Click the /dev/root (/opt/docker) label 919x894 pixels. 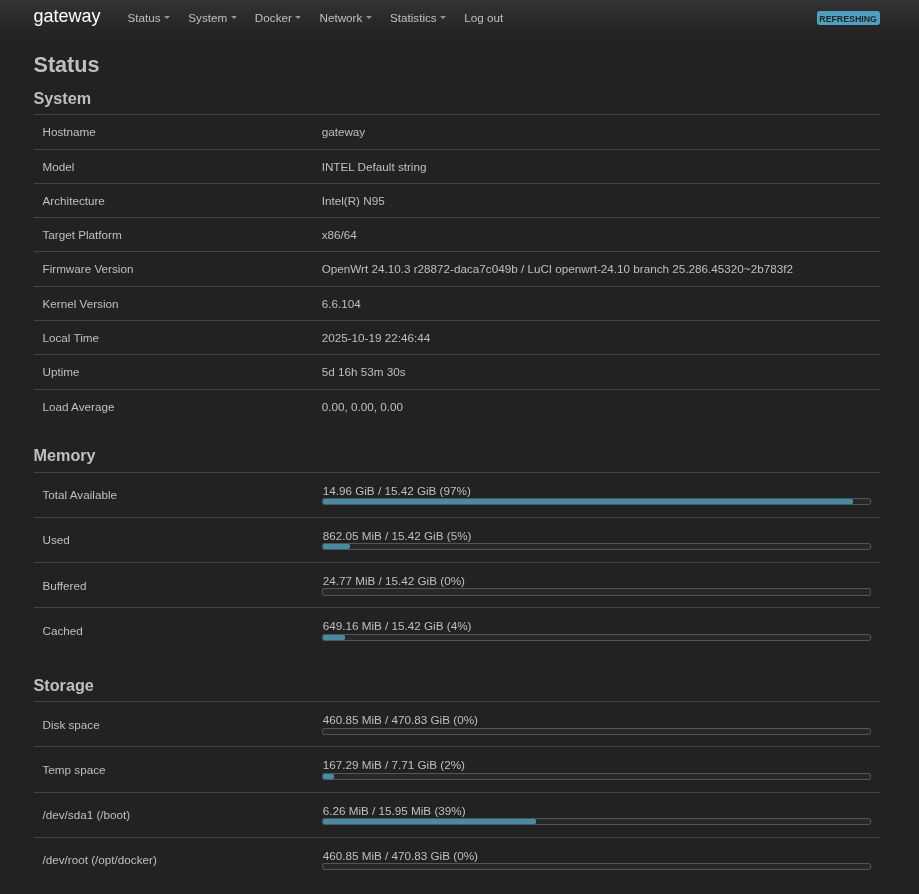pos(100,861)
